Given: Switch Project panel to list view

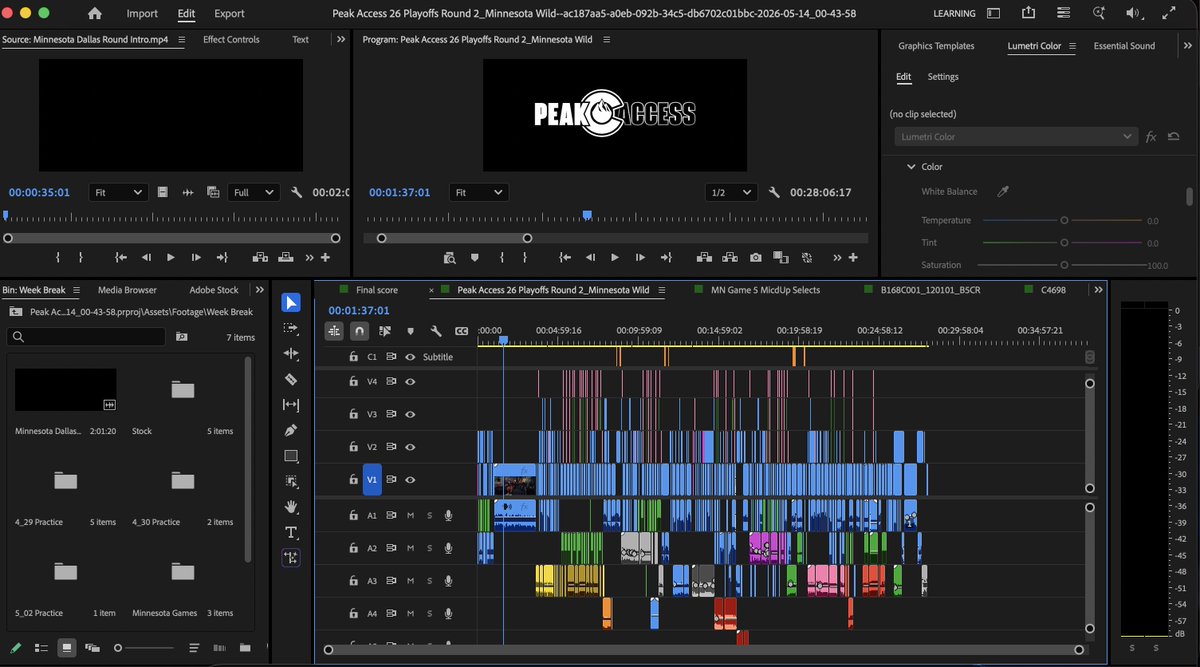Looking at the screenshot, I should [41, 647].
